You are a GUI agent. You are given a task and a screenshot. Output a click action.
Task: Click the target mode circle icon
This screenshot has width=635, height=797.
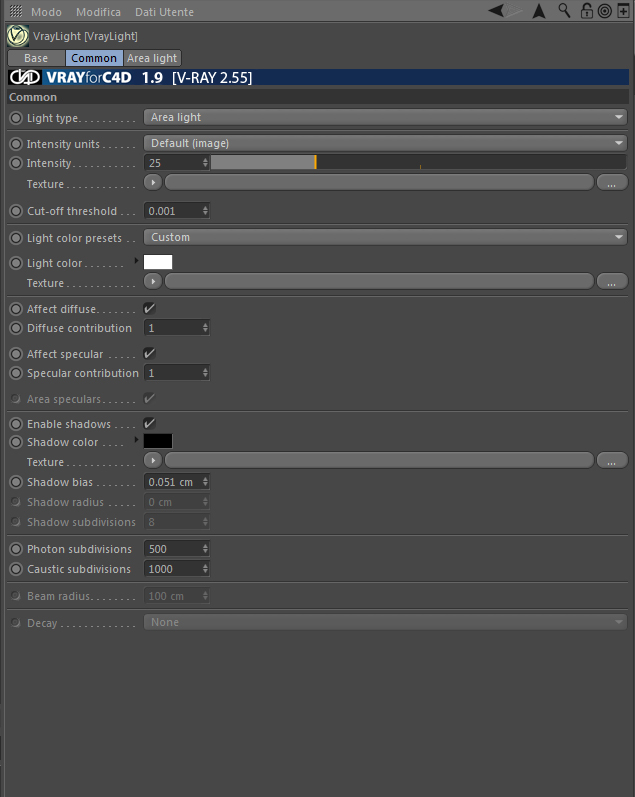[x=604, y=11]
